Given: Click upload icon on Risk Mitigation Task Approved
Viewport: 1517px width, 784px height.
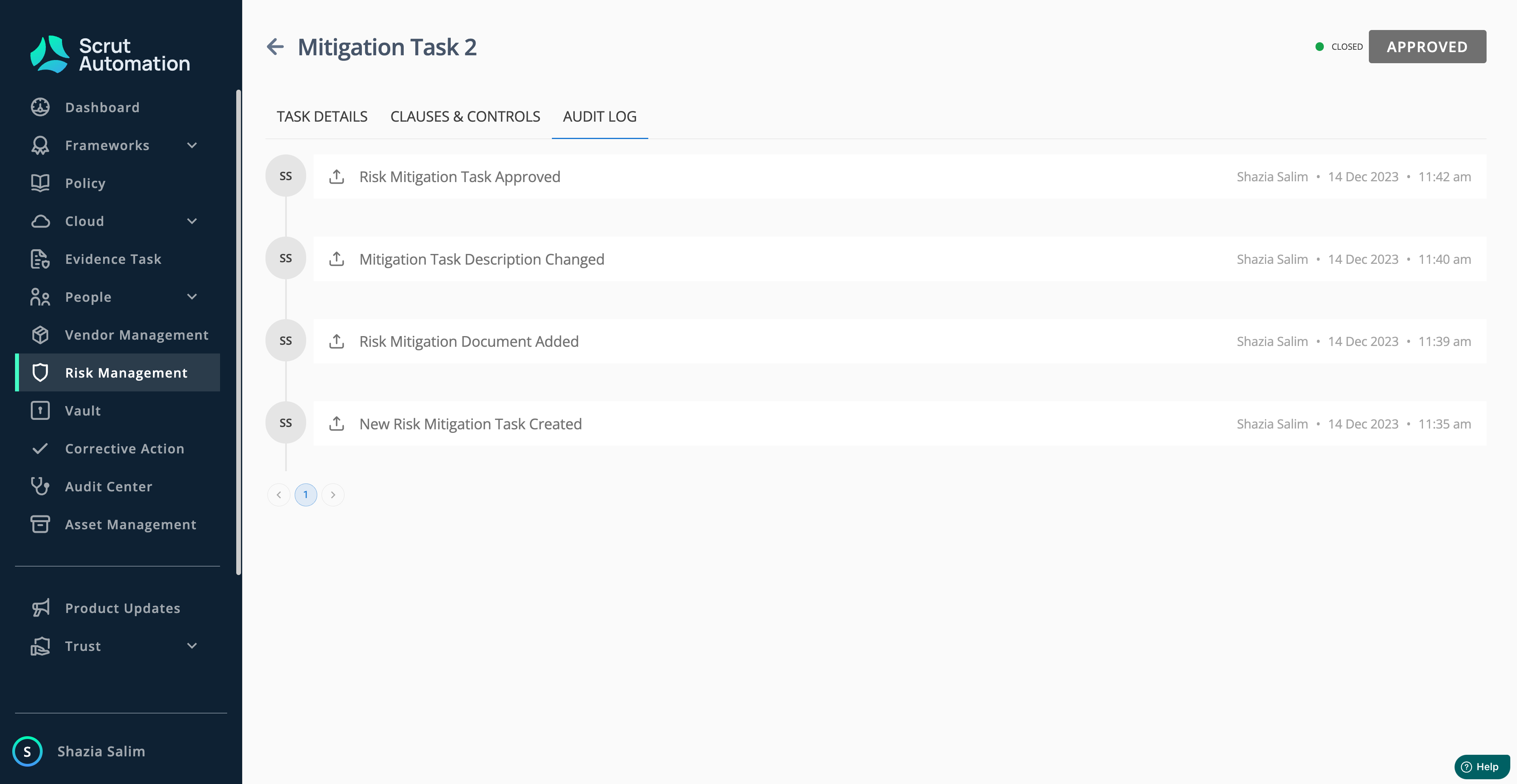Looking at the screenshot, I should tap(336, 177).
